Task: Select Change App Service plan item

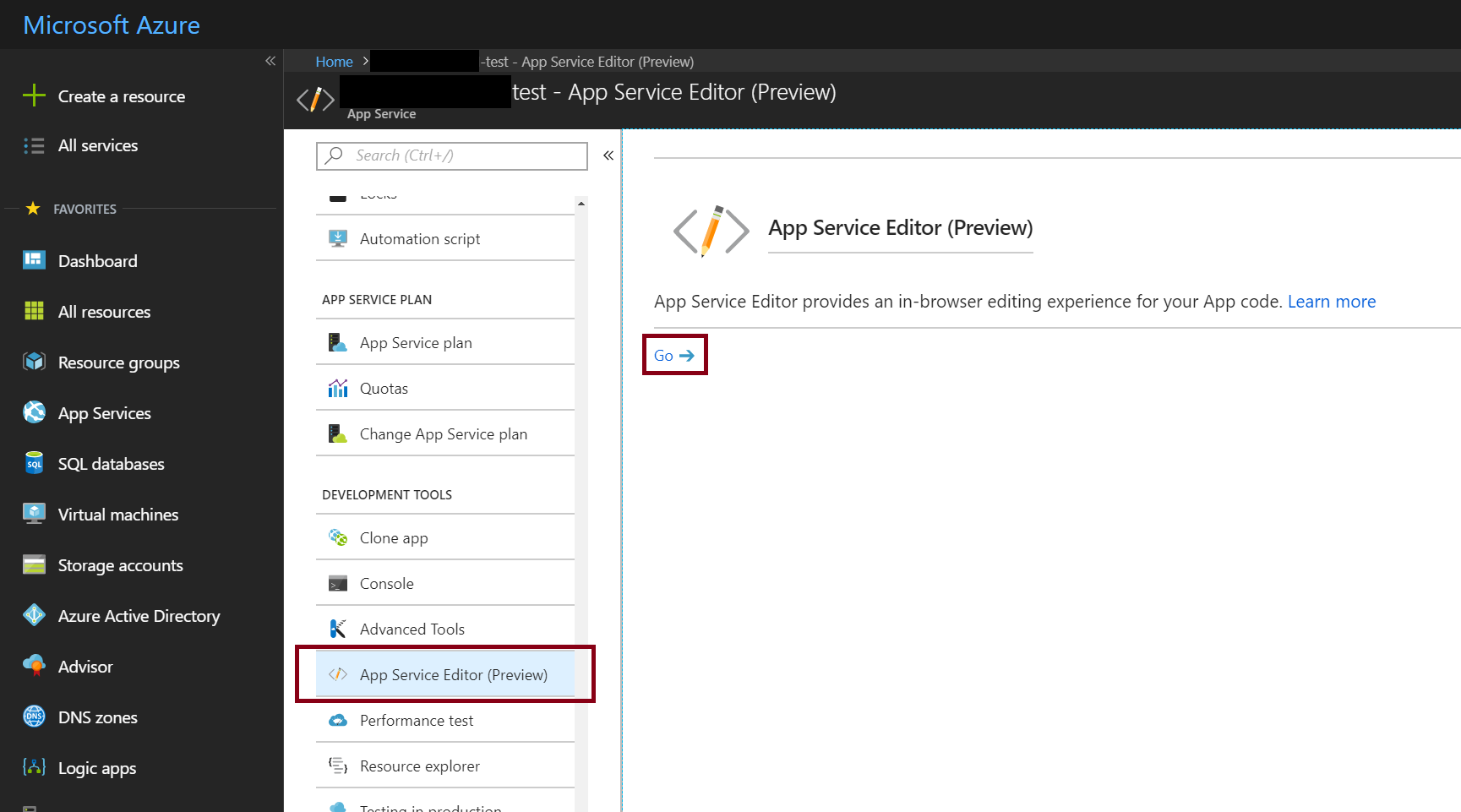Action: click(x=445, y=433)
